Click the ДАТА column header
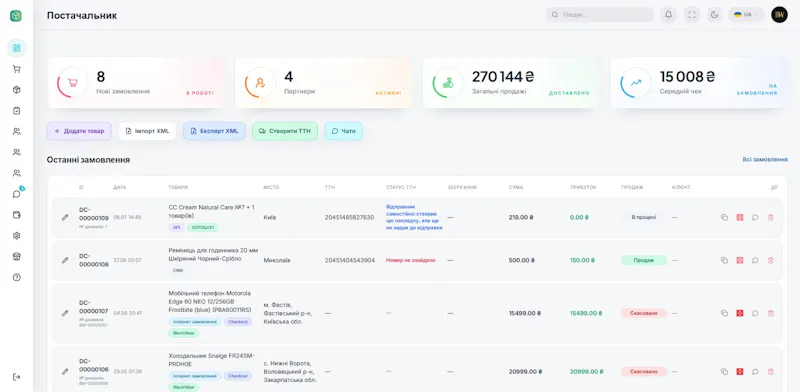 (x=119, y=187)
